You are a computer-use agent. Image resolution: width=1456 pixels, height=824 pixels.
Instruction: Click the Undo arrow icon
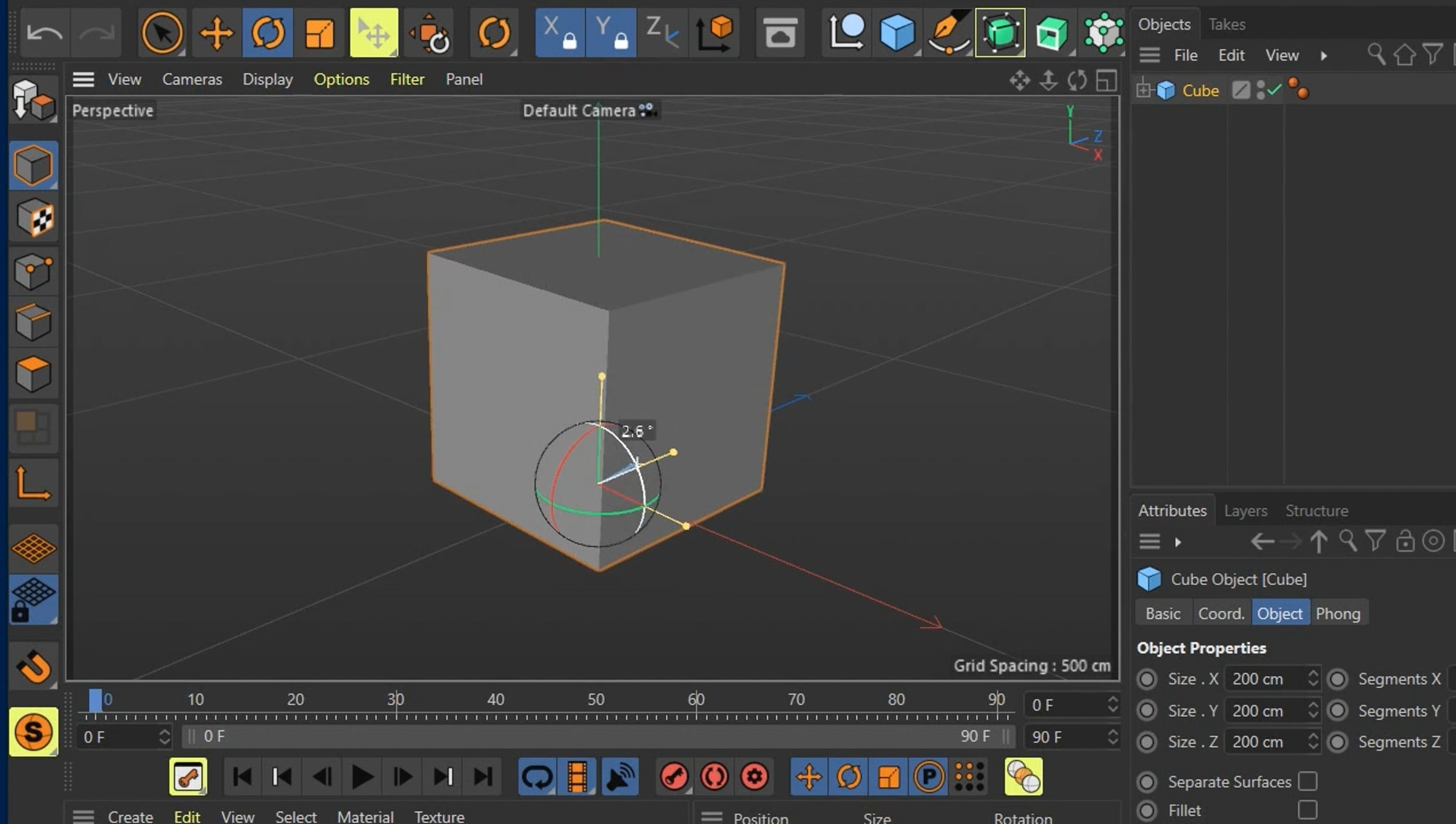(44, 33)
